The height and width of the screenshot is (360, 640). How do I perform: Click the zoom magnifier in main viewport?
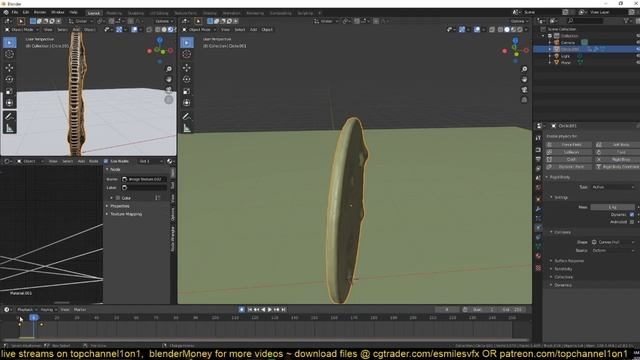click(x=524, y=69)
